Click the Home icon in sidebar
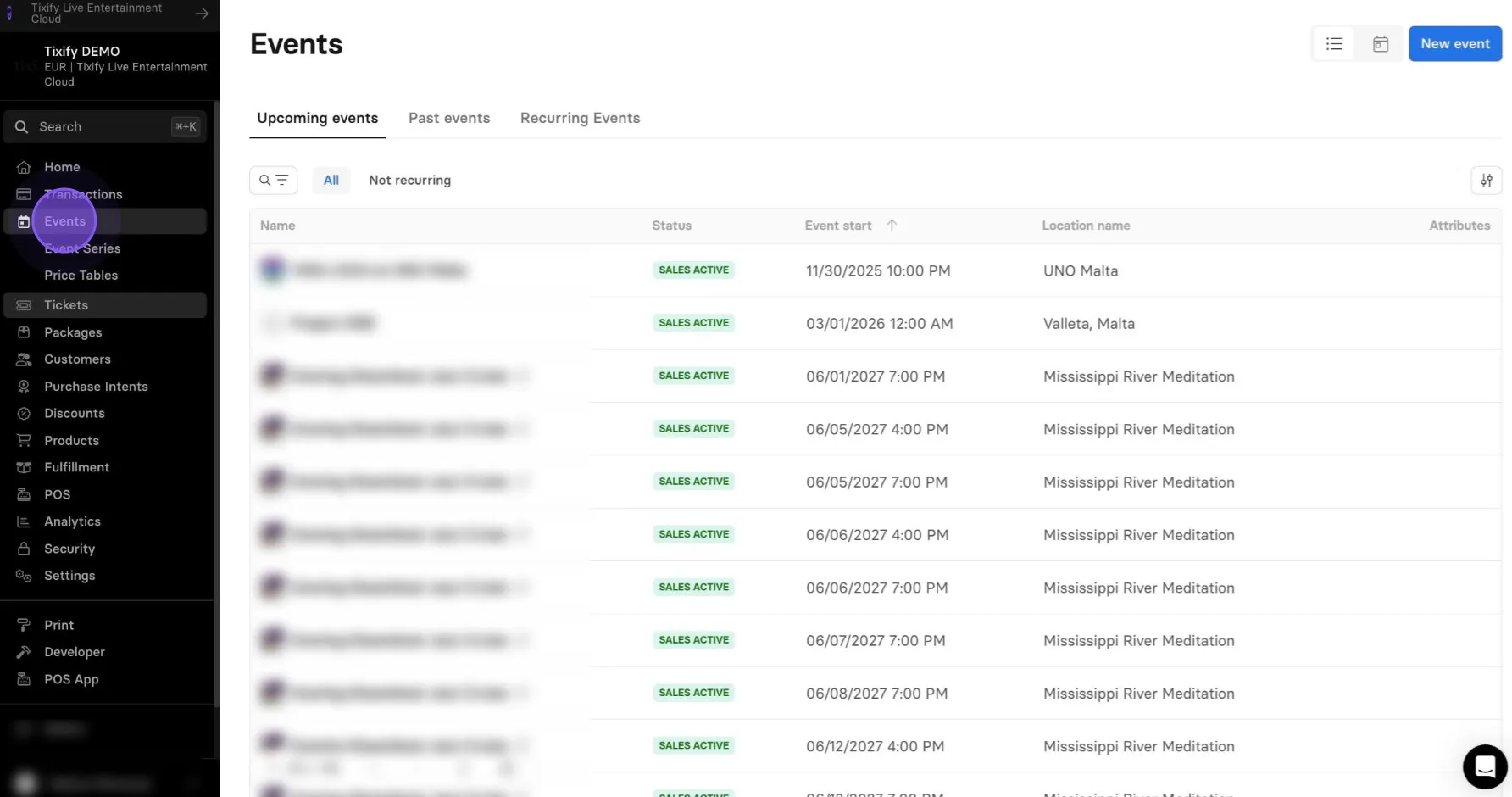Viewport: 1512px width, 797px height. 24,167
